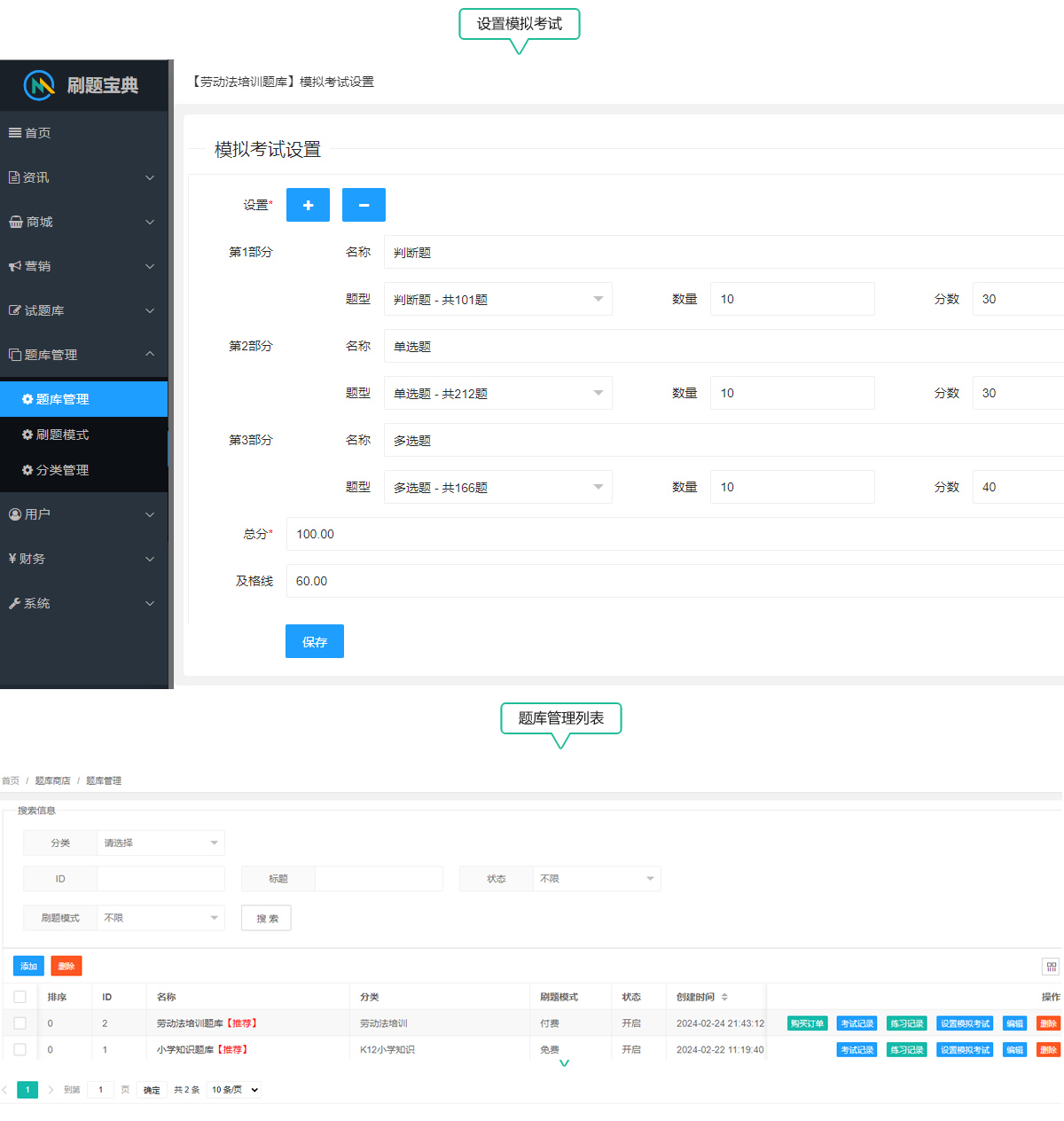Image resolution: width=1064 pixels, height=1121 pixels.
Task: Open the 10 条/页 page size selector
Action: pos(235,1090)
